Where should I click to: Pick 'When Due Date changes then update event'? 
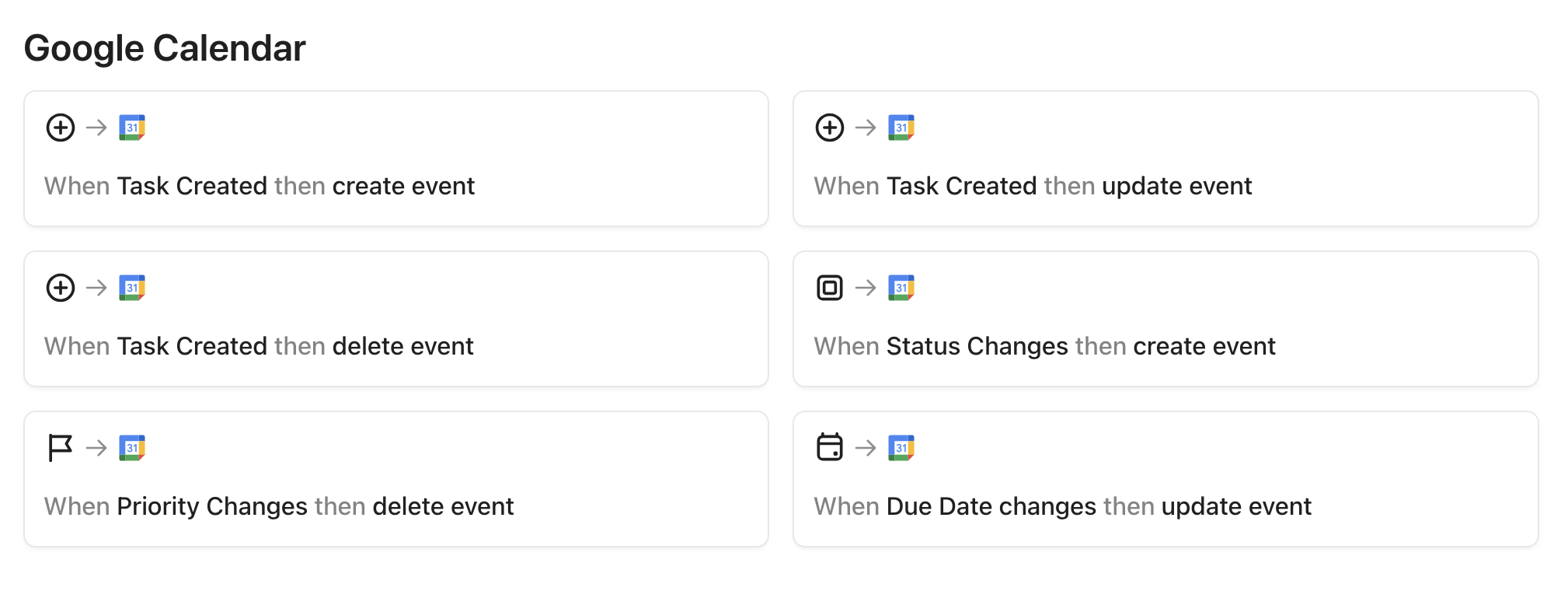pyautogui.click(x=1062, y=507)
